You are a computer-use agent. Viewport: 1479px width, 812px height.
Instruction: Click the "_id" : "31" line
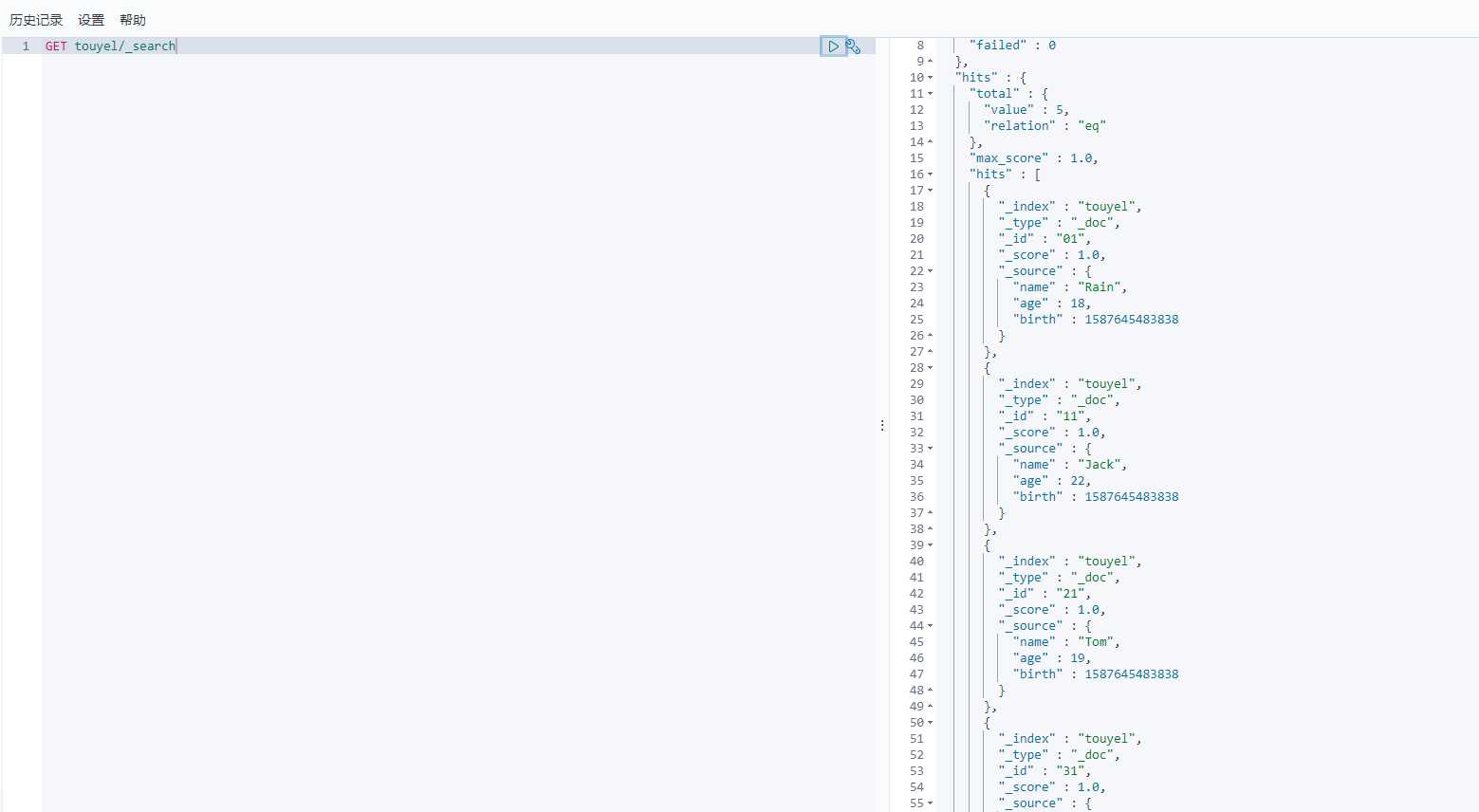[x=1045, y=771]
